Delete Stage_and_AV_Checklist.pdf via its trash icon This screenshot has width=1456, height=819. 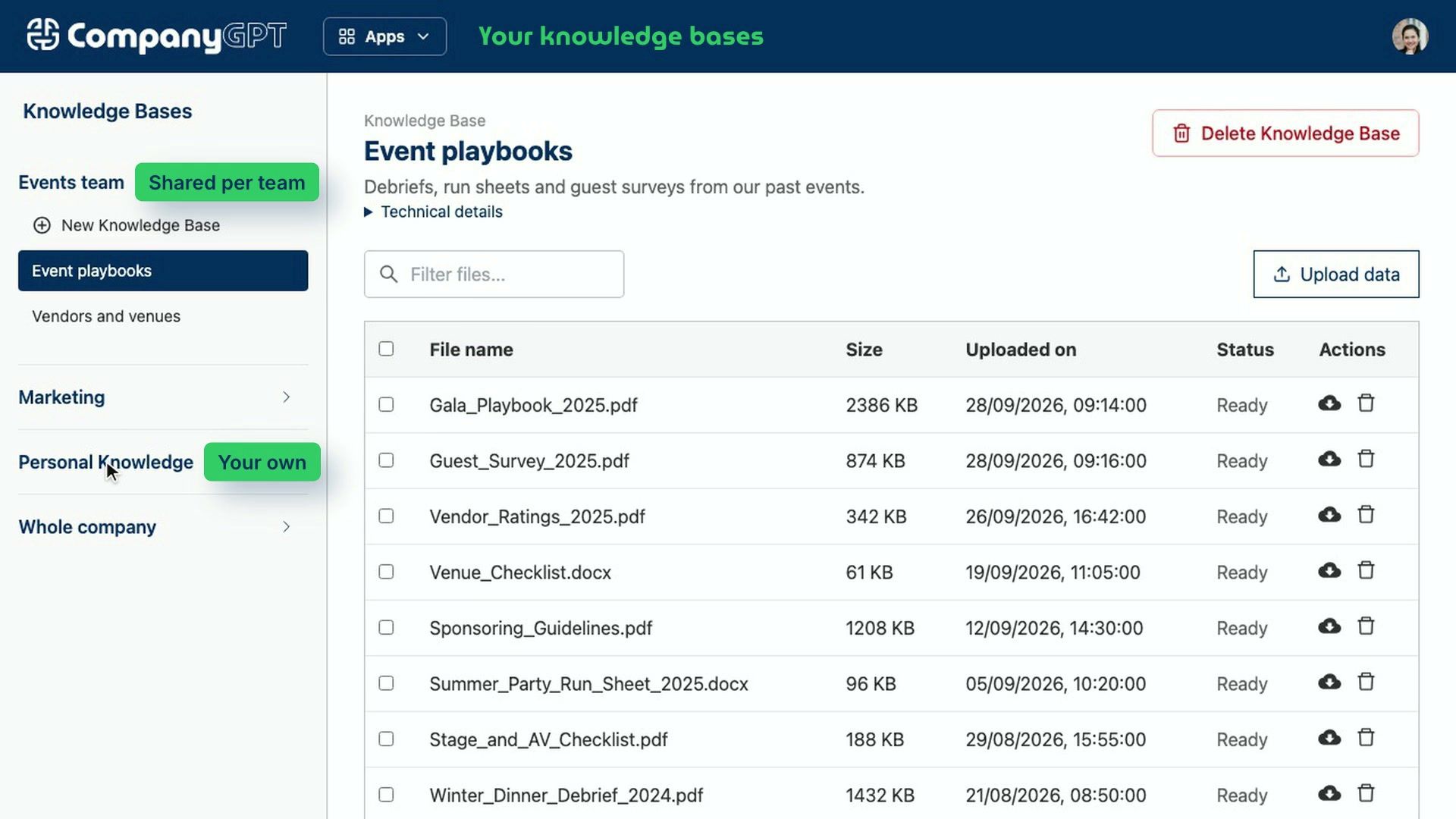1366,738
